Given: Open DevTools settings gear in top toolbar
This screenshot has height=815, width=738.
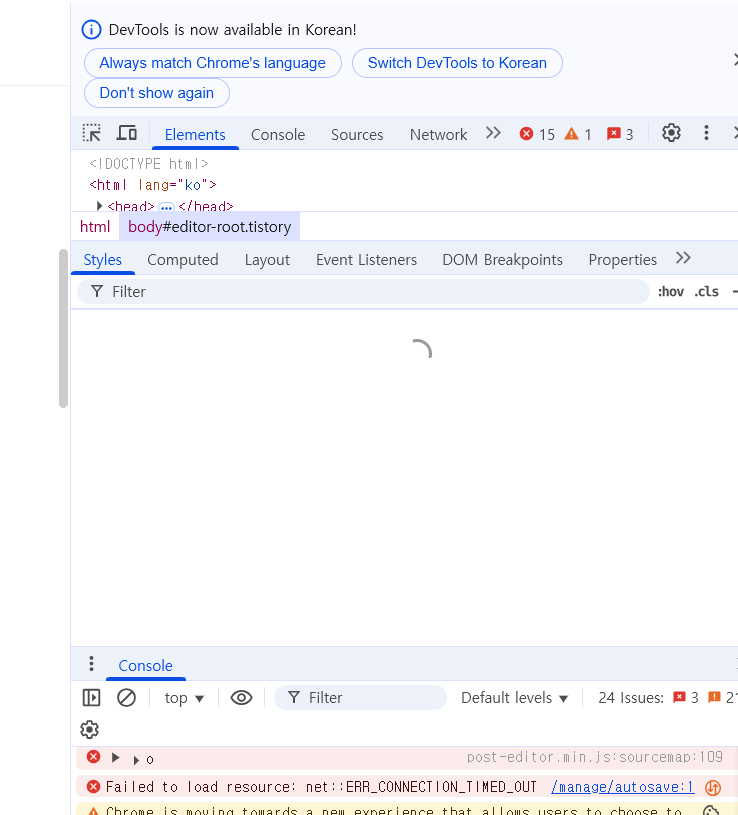Looking at the screenshot, I should click(671, 133).
